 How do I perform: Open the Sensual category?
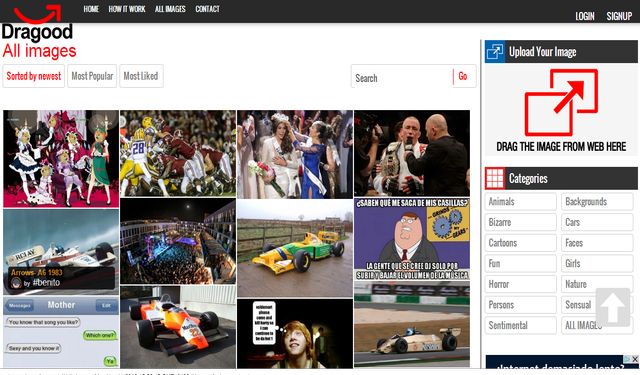coord(597,305)
